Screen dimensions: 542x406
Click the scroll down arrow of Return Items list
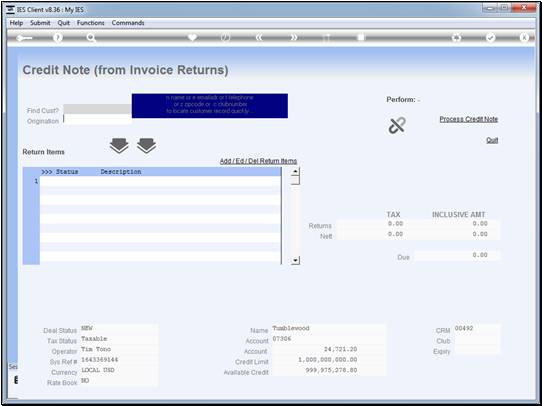click(295, 261)
